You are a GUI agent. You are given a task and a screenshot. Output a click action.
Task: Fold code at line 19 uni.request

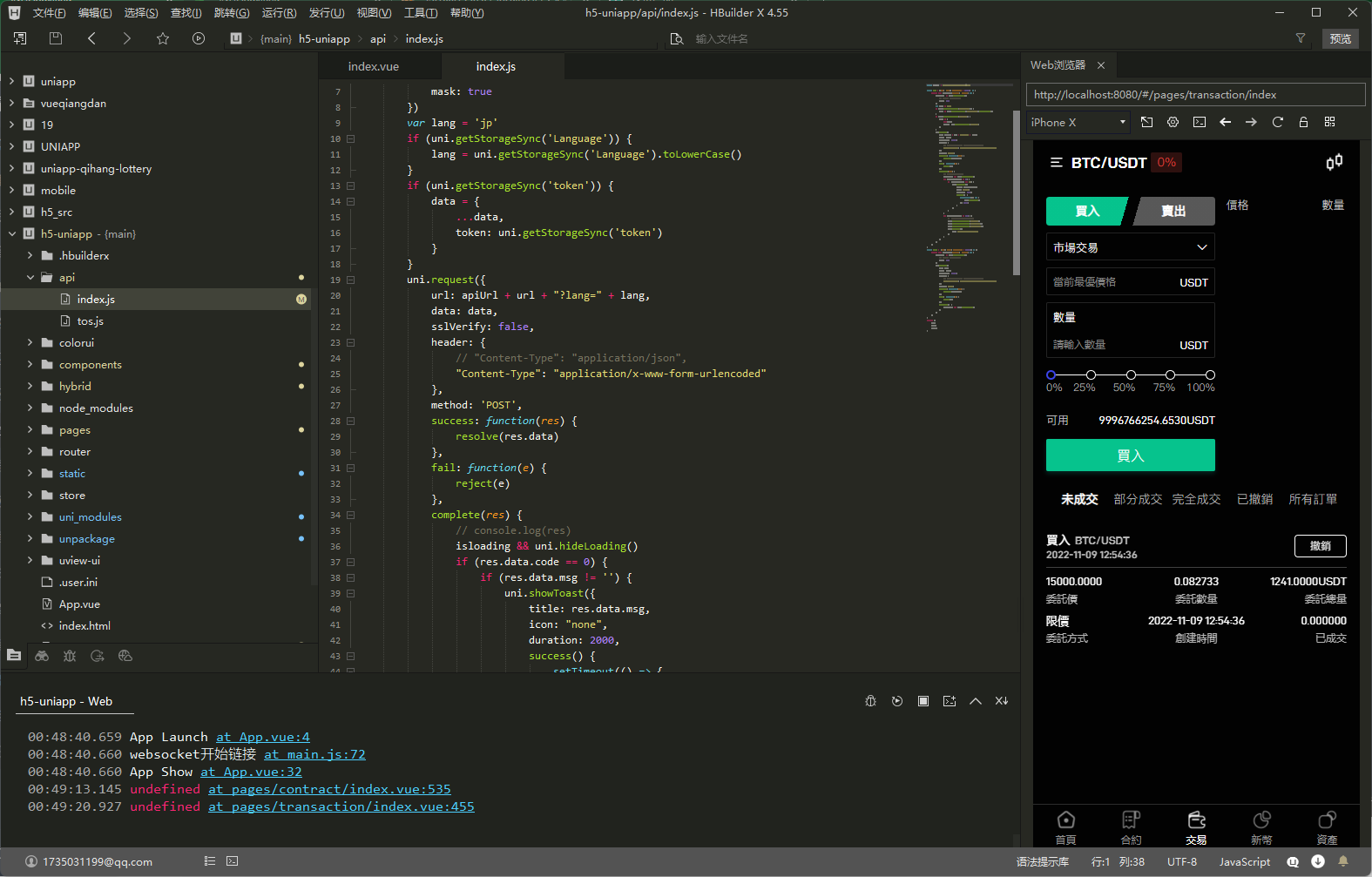(x=350, y=280)
